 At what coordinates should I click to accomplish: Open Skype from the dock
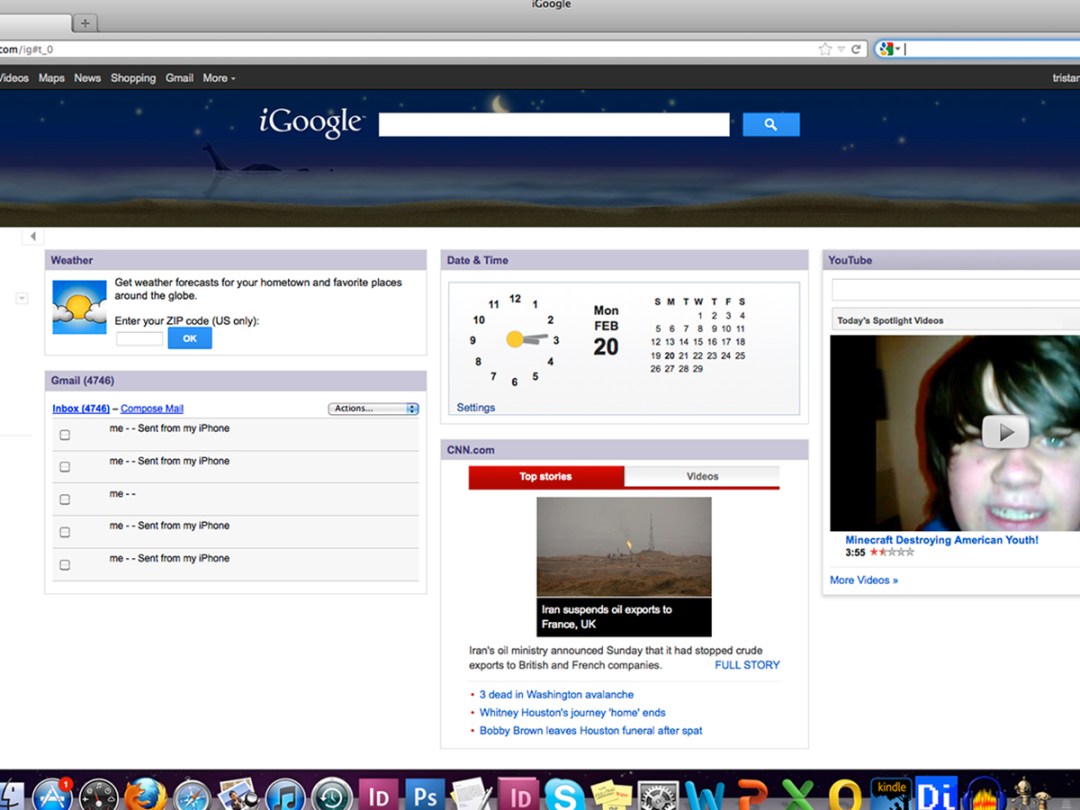(565, 796)
